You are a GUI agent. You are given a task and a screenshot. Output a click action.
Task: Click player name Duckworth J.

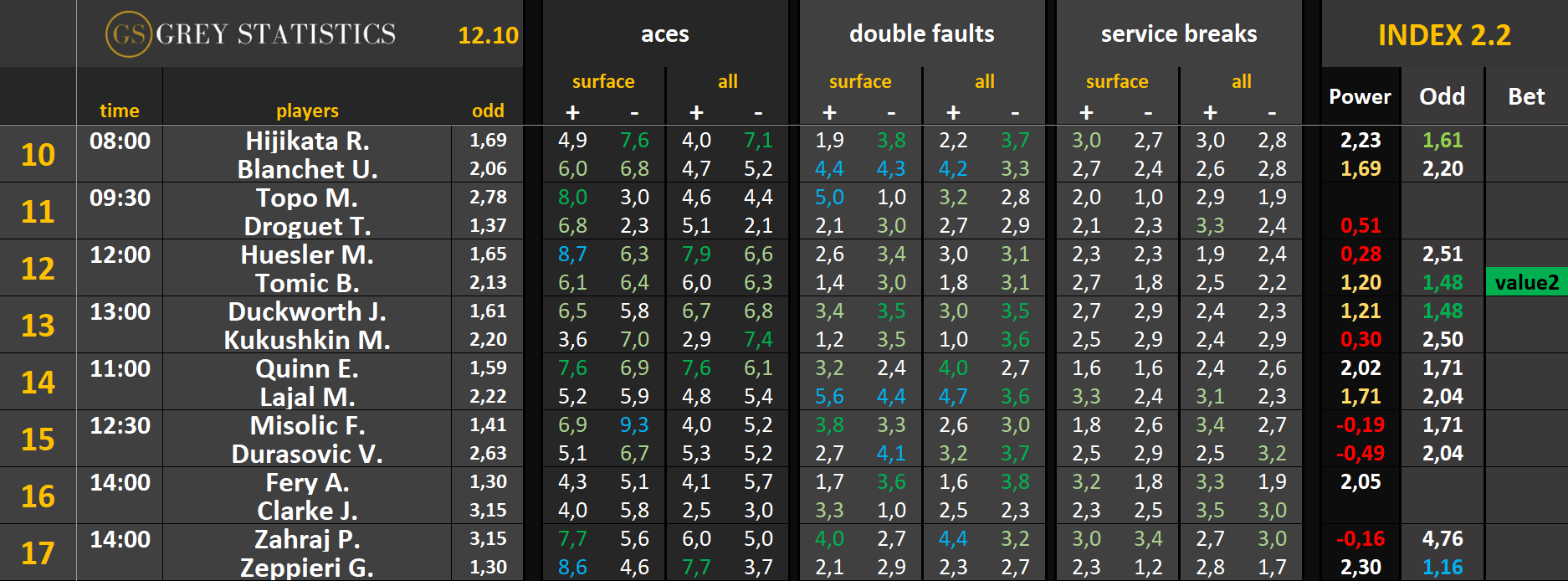pyautogui.click(x=307, y=311)
